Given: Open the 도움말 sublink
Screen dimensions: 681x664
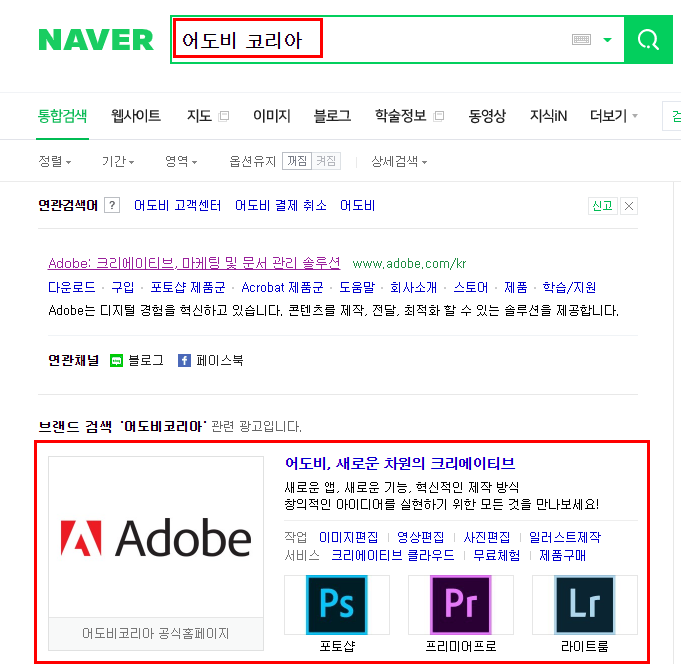Looking at the screenshot, I should point(357,287).
